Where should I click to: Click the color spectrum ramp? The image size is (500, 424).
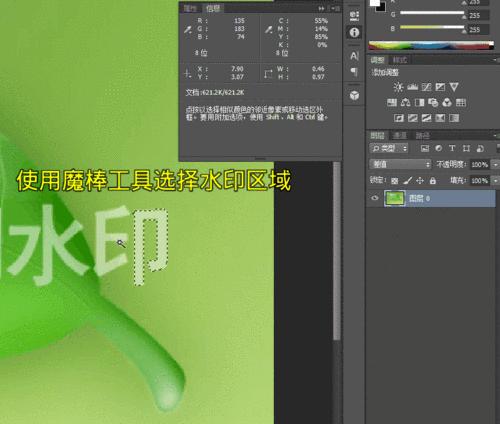(x=431, y=45)
